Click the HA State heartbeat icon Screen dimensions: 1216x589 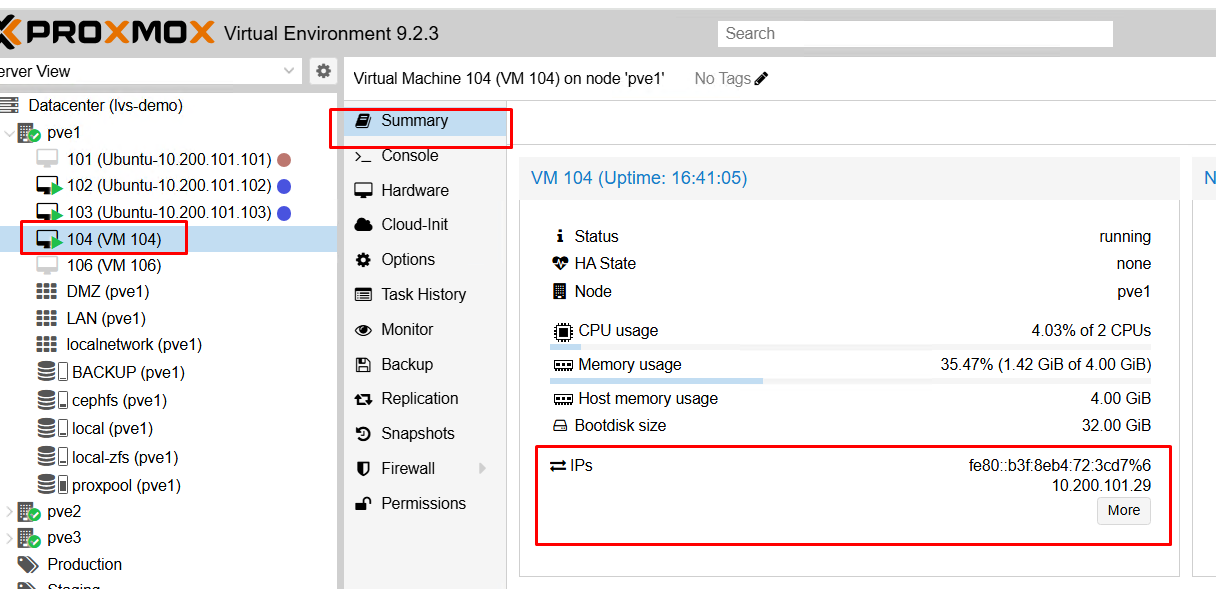coord(560,263)
